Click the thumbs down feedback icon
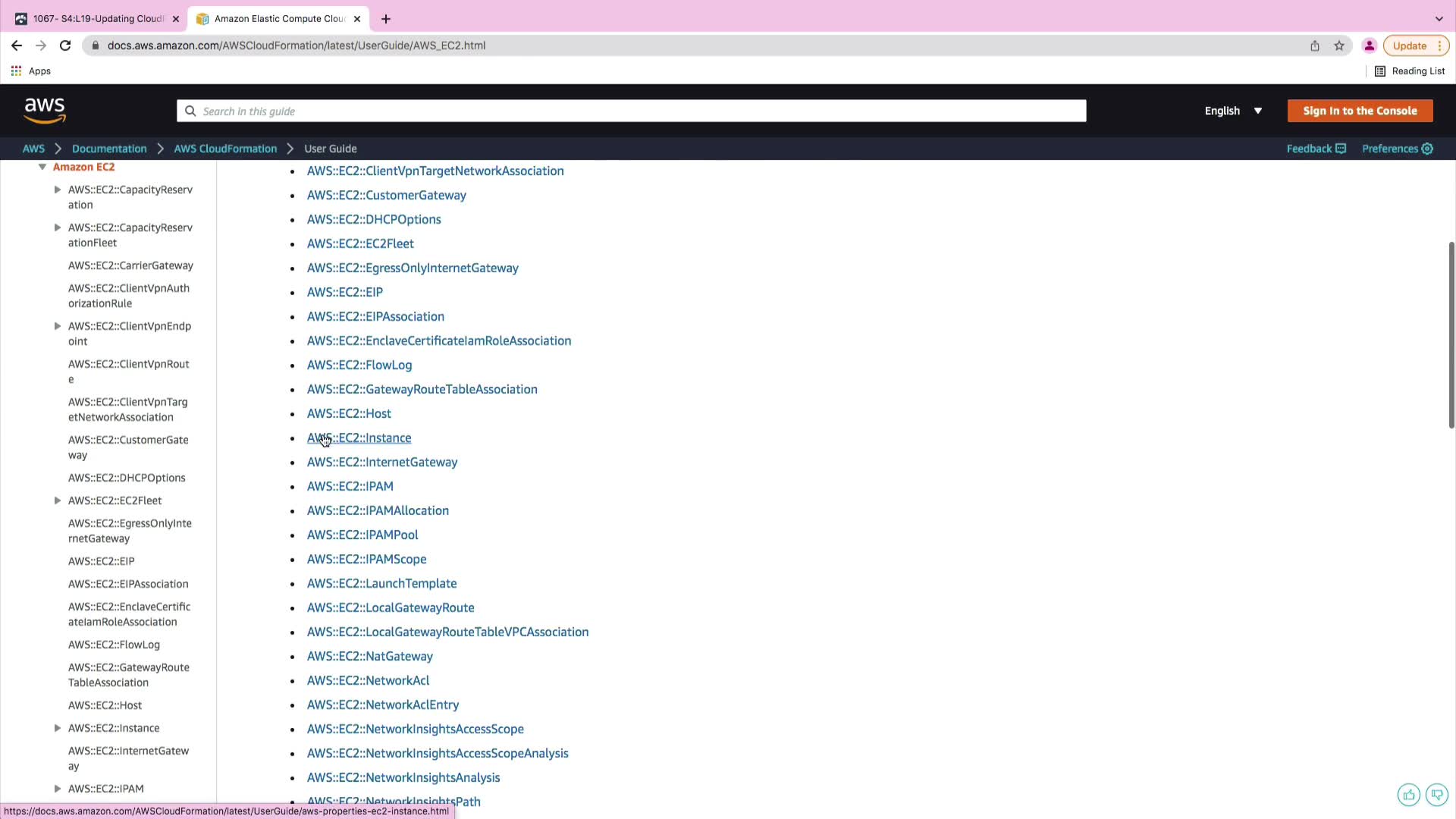1456x819 pixels. pyautogui.click(x=1436, y=795)
